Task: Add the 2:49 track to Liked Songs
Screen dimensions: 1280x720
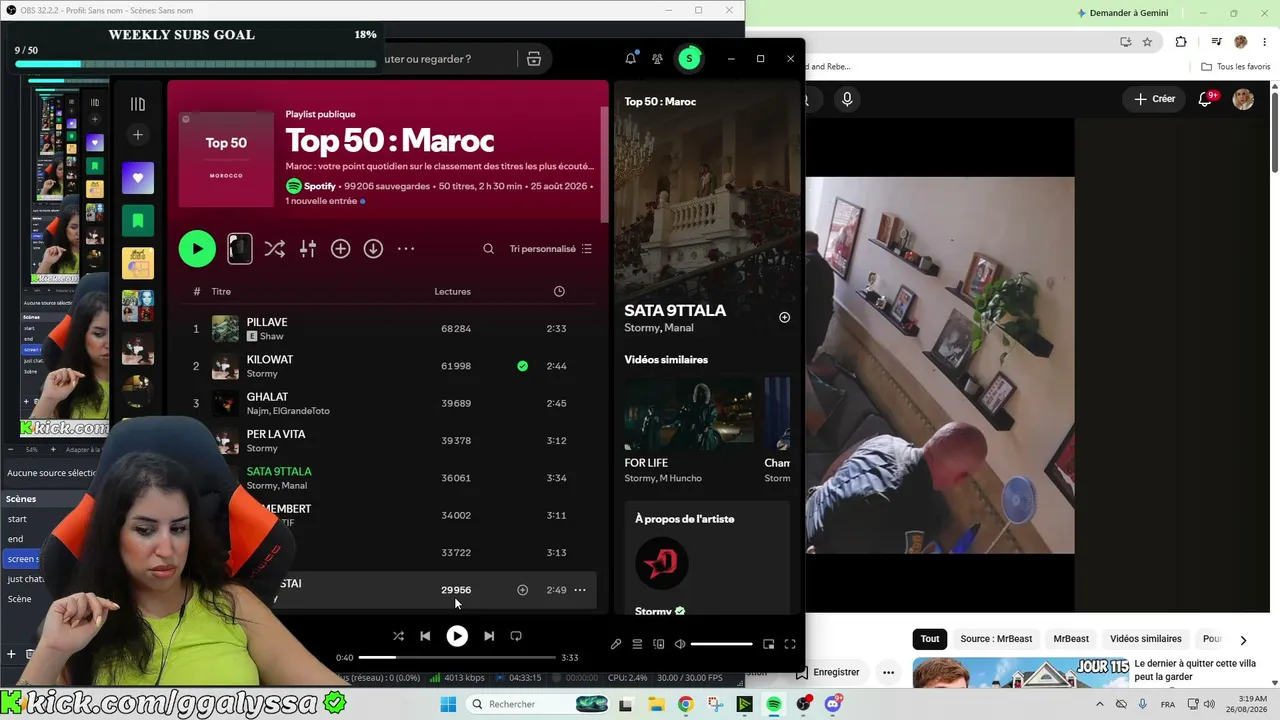Action: 522,590
